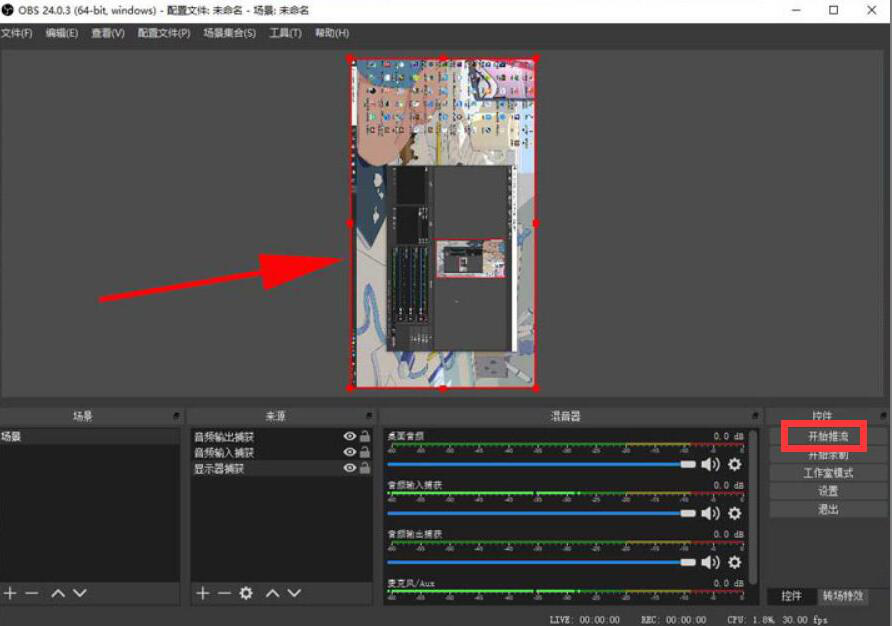Open the 编辑(E) menu
This screenshot has height=626, width=892.
tap(61, 33)
